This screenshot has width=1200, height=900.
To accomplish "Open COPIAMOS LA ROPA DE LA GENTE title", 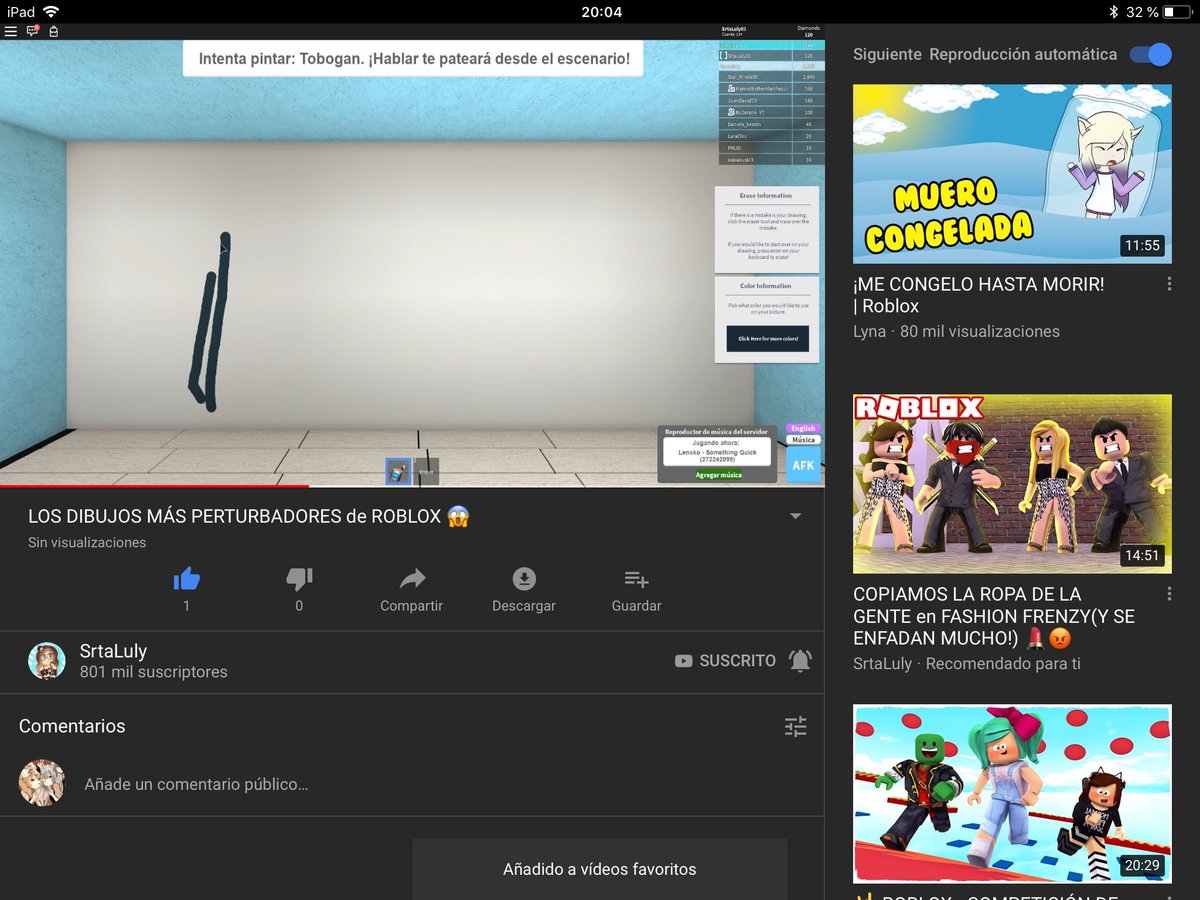I will (994, 616).
